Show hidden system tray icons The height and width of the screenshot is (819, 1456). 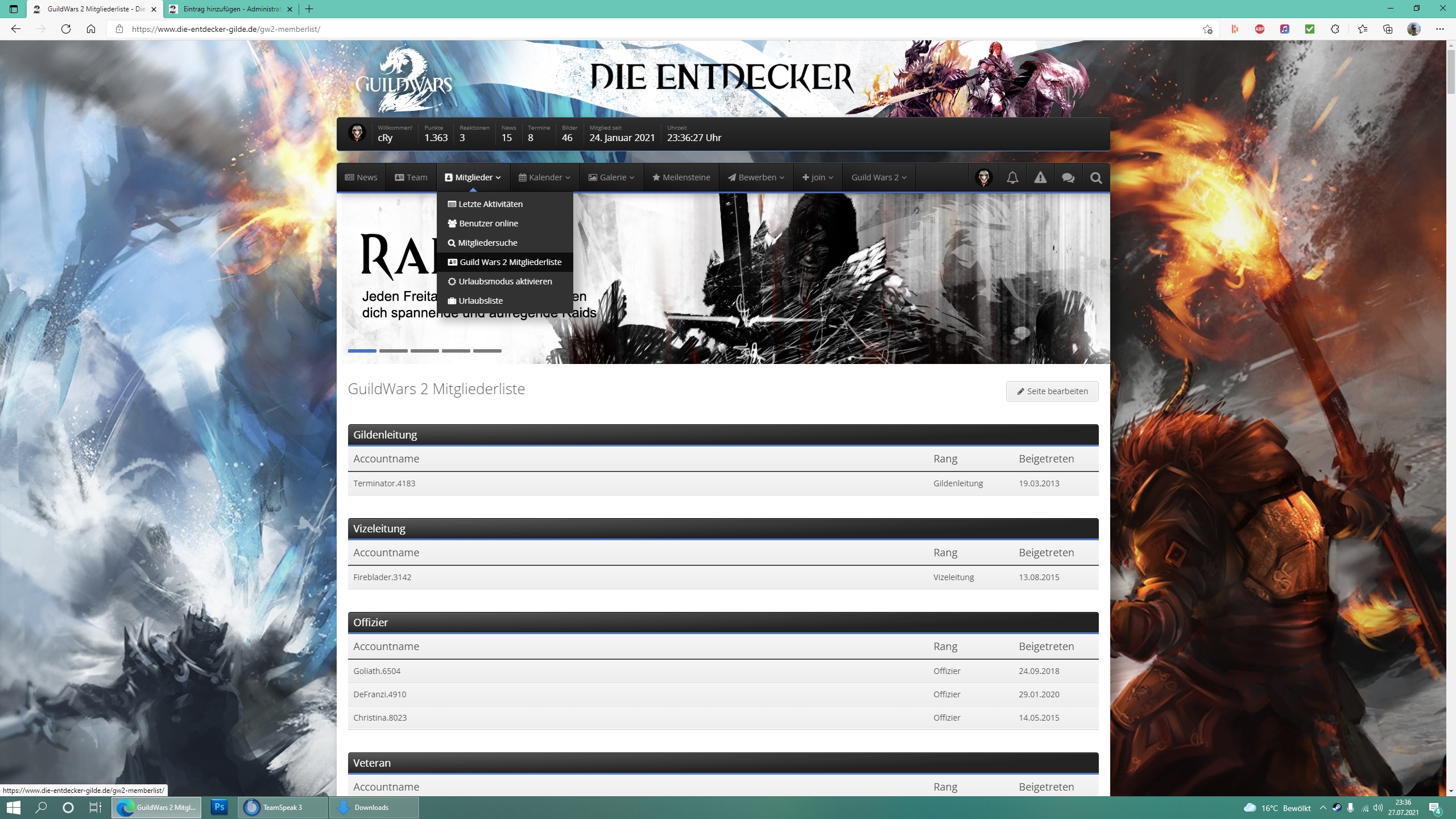1323,808
